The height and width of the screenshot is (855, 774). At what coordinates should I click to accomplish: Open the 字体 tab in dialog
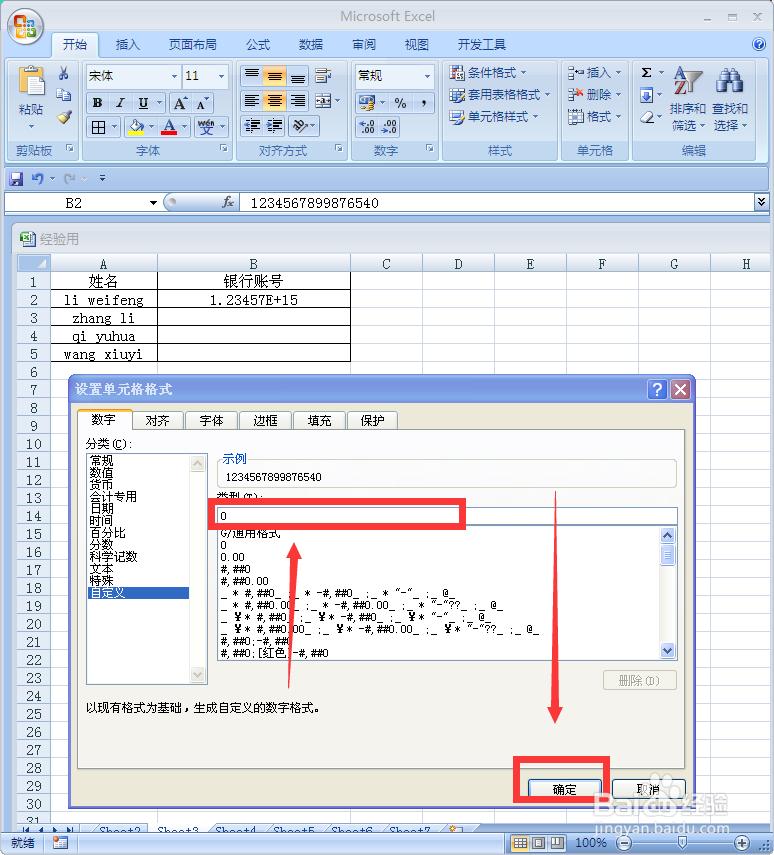click(211, 420)
